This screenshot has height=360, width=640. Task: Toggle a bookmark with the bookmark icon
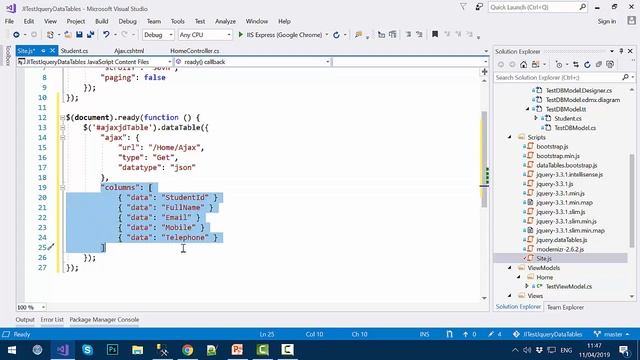(435, 35)
